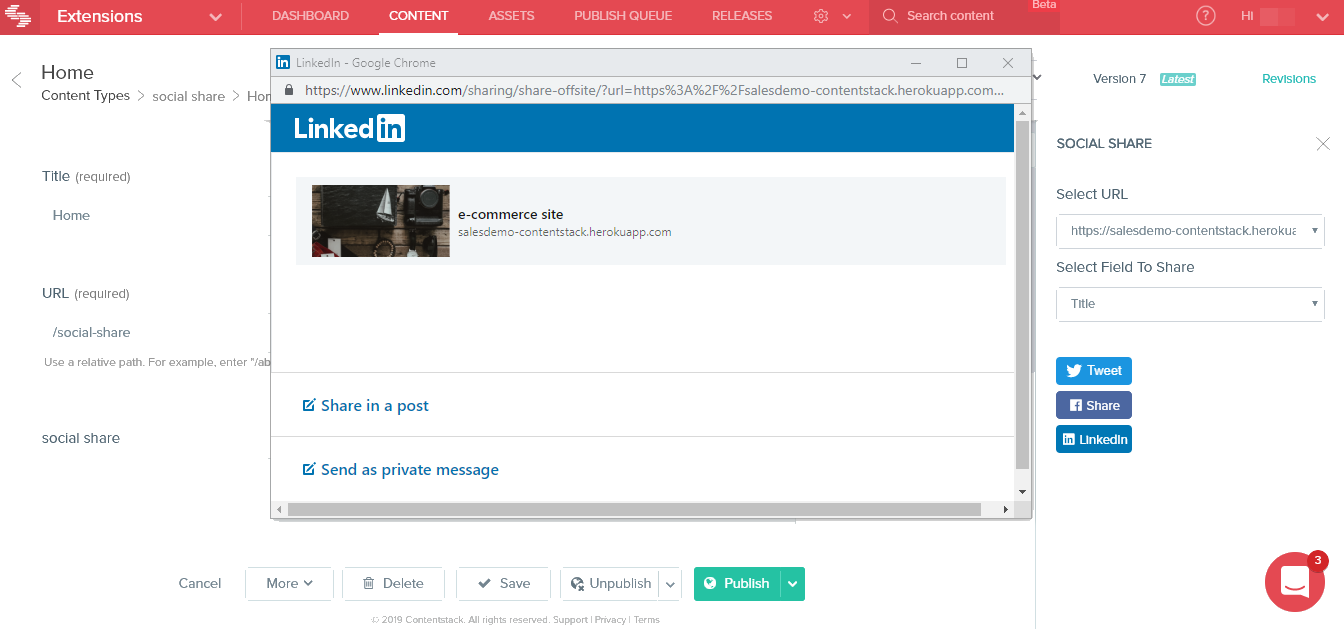Click the popup horizontal scrollbar

coord(635,510)
